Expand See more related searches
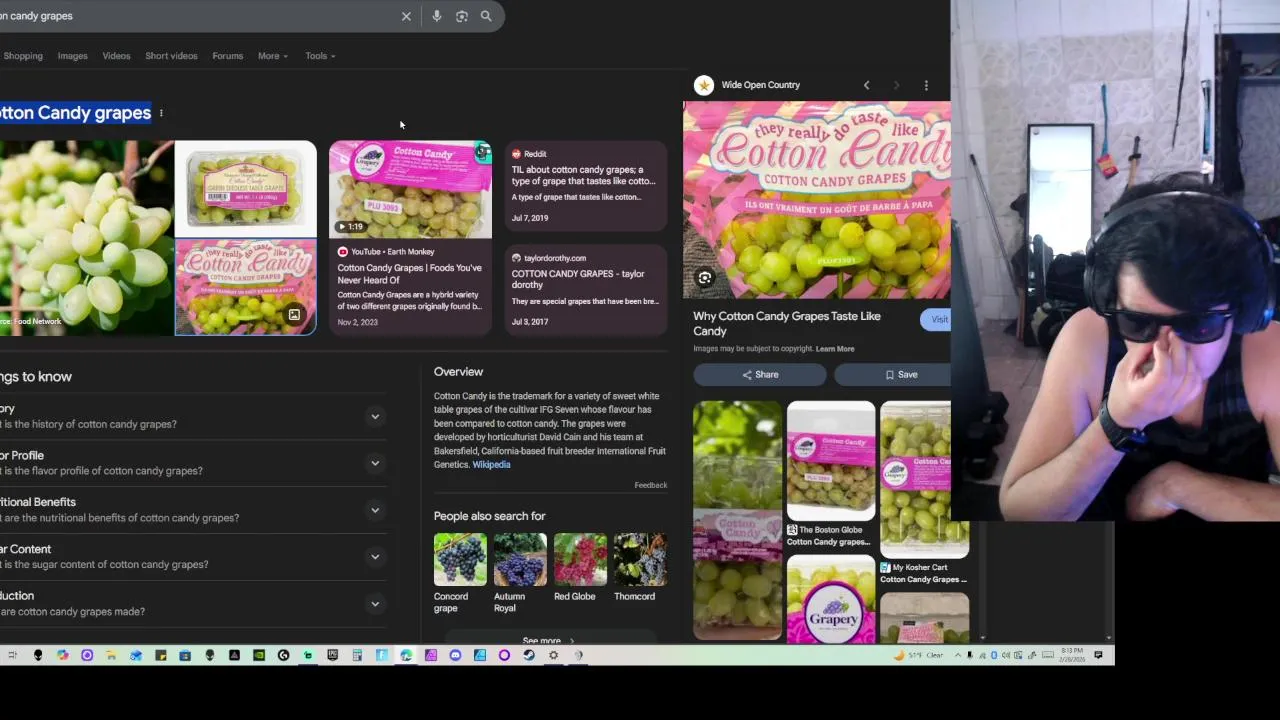This screenshot has width=1280, height=720. pos(549,640)
